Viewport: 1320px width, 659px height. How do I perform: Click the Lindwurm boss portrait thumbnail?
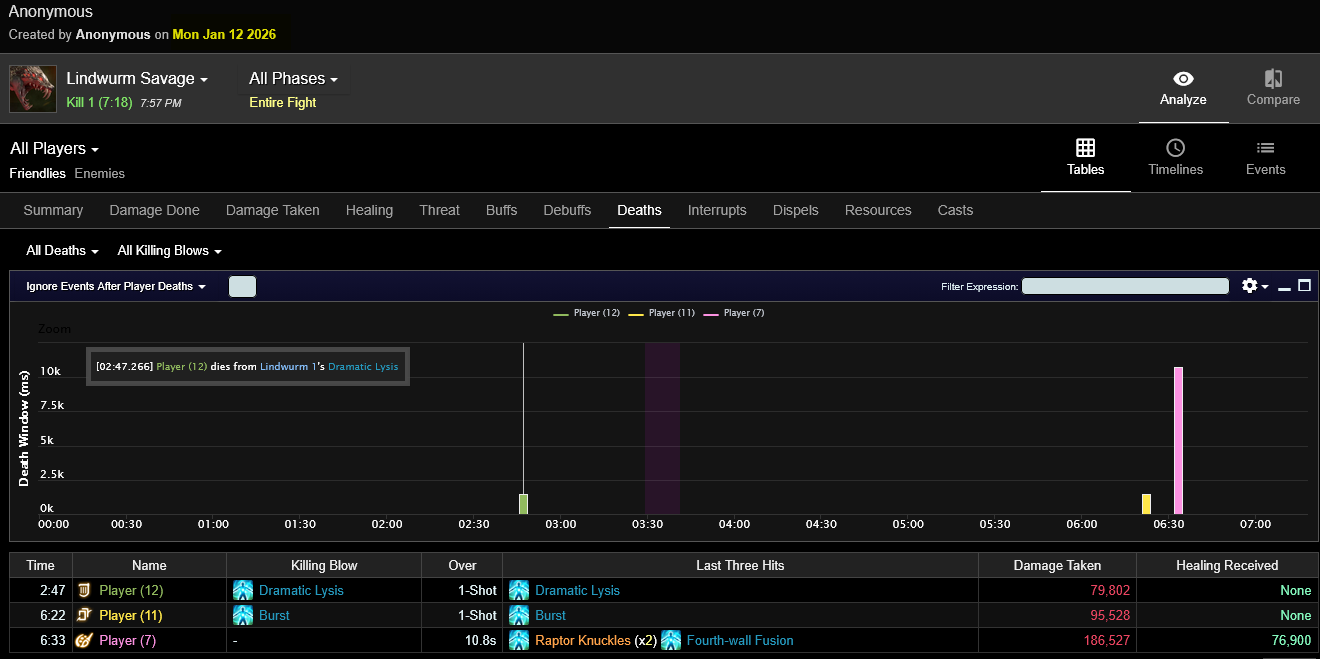click(33, 89)
